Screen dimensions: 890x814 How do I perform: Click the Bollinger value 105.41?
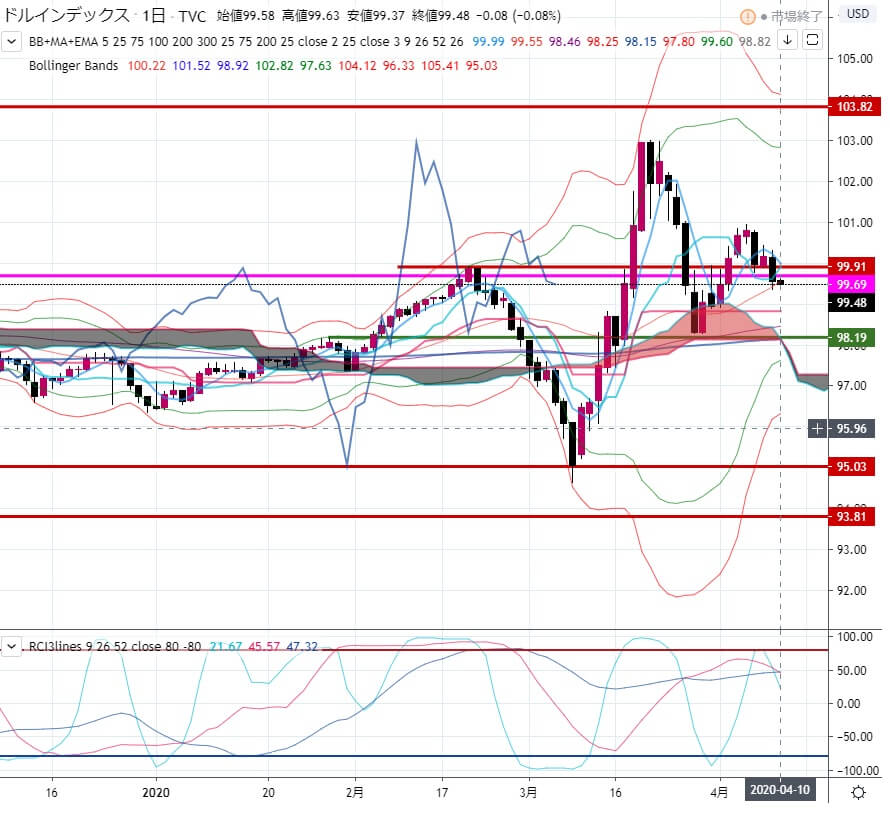pos(440,66)
